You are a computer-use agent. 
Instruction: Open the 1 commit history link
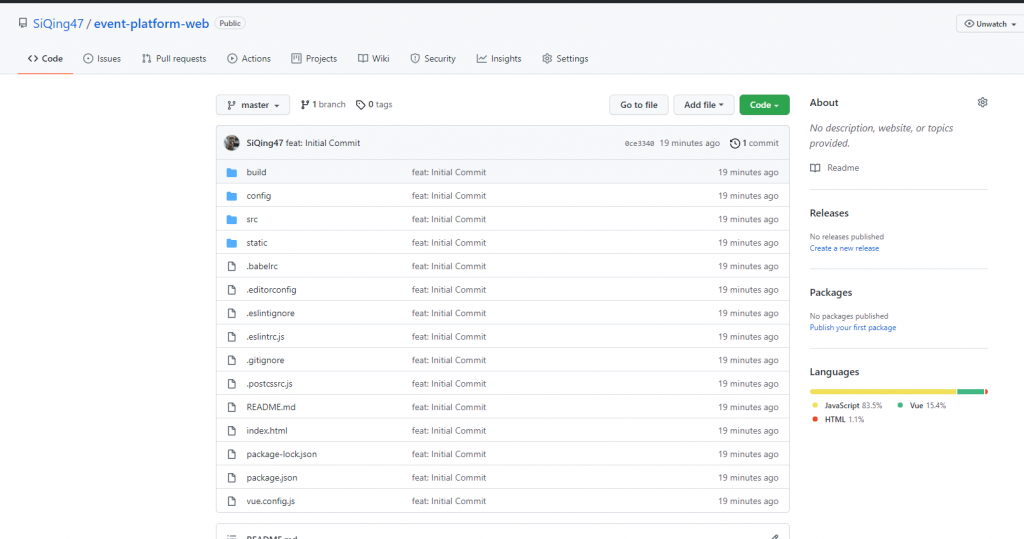pos(754,143)
